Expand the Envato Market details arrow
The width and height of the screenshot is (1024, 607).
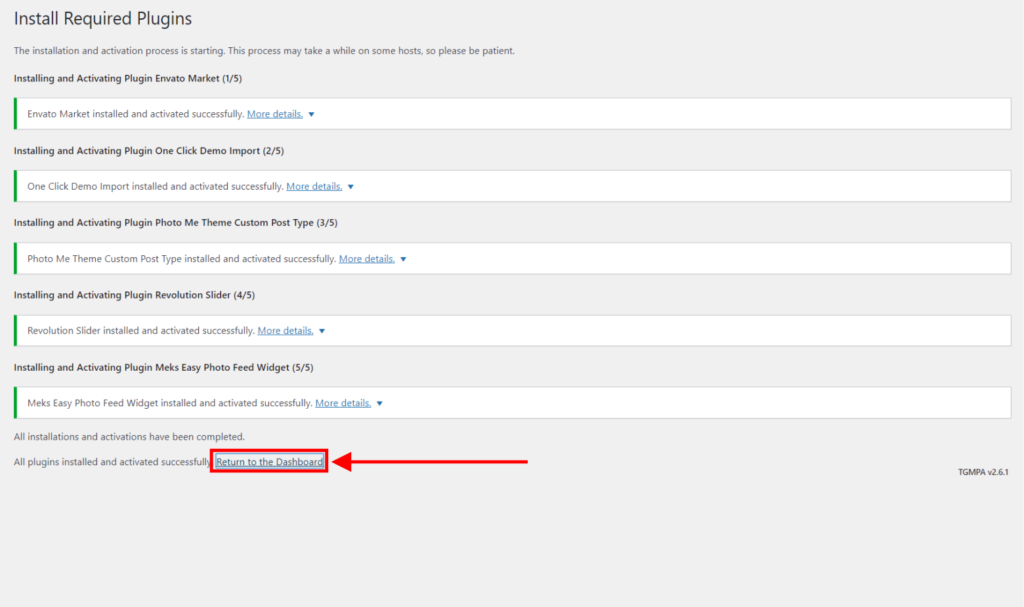click(312, 115)
